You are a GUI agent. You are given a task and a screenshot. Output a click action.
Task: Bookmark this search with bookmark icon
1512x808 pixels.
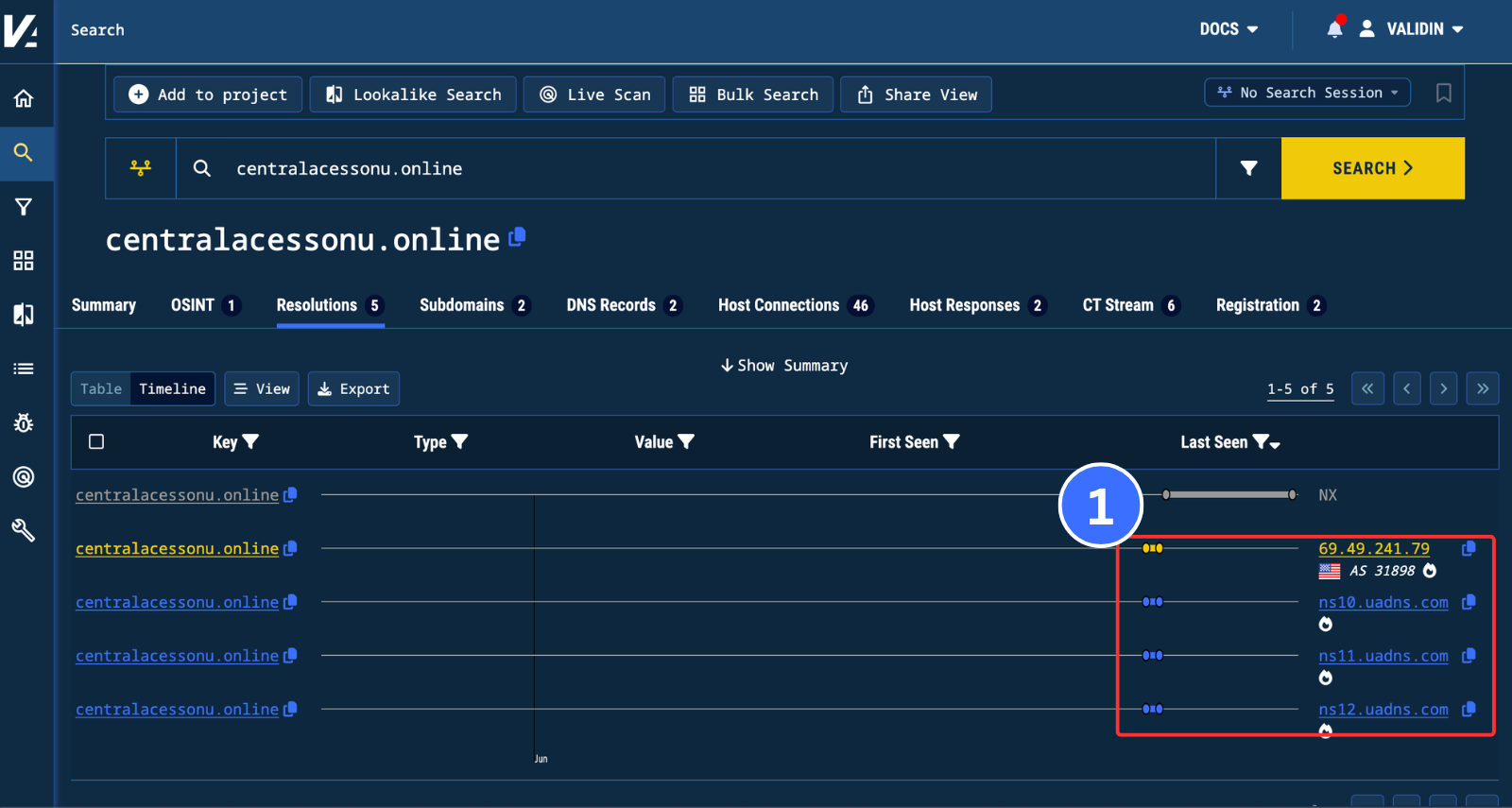coord(1443,93)
